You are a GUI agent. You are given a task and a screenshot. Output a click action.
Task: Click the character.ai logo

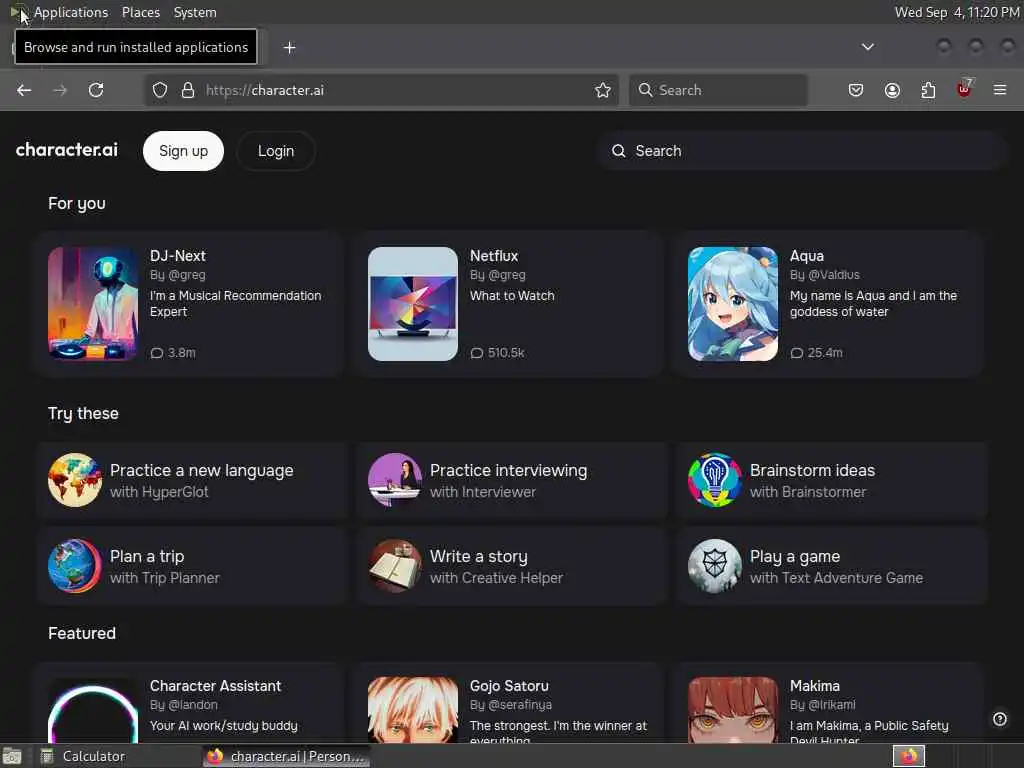click(x=67, y=150)
